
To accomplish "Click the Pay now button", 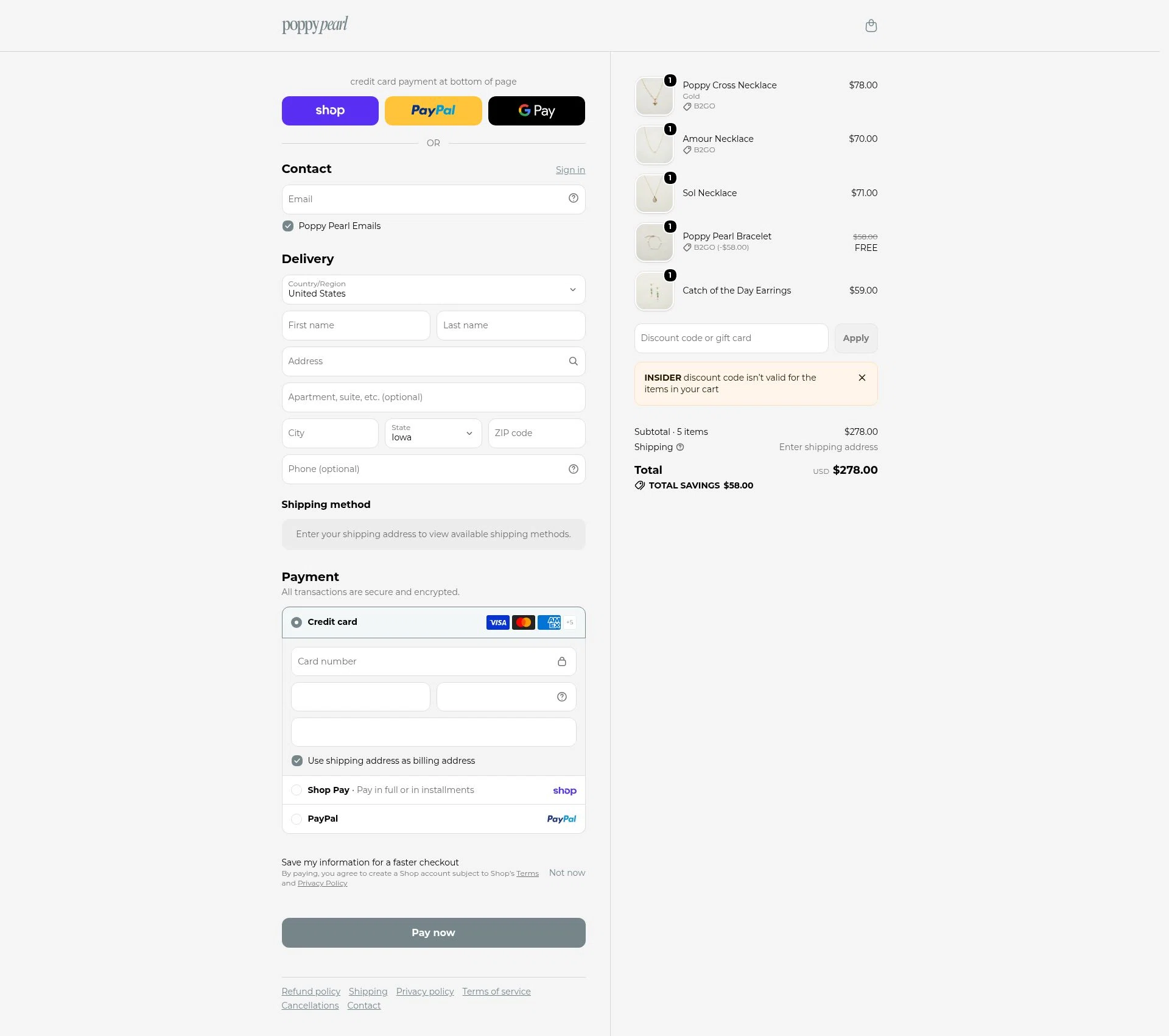I will [434, 932].
